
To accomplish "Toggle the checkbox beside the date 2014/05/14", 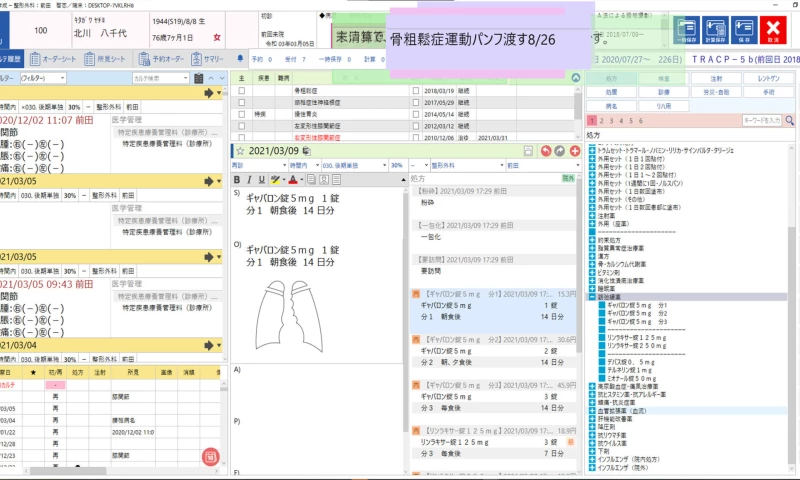I will click(x=416, y=114).
